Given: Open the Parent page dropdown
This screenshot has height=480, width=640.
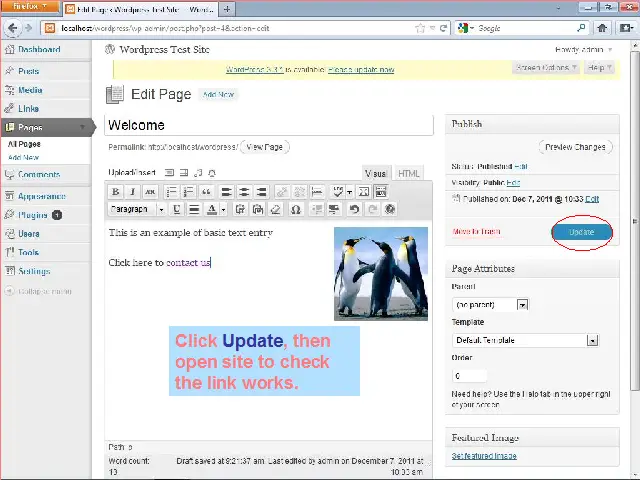Looking at the screenshot, I should [x=490, y=304].
